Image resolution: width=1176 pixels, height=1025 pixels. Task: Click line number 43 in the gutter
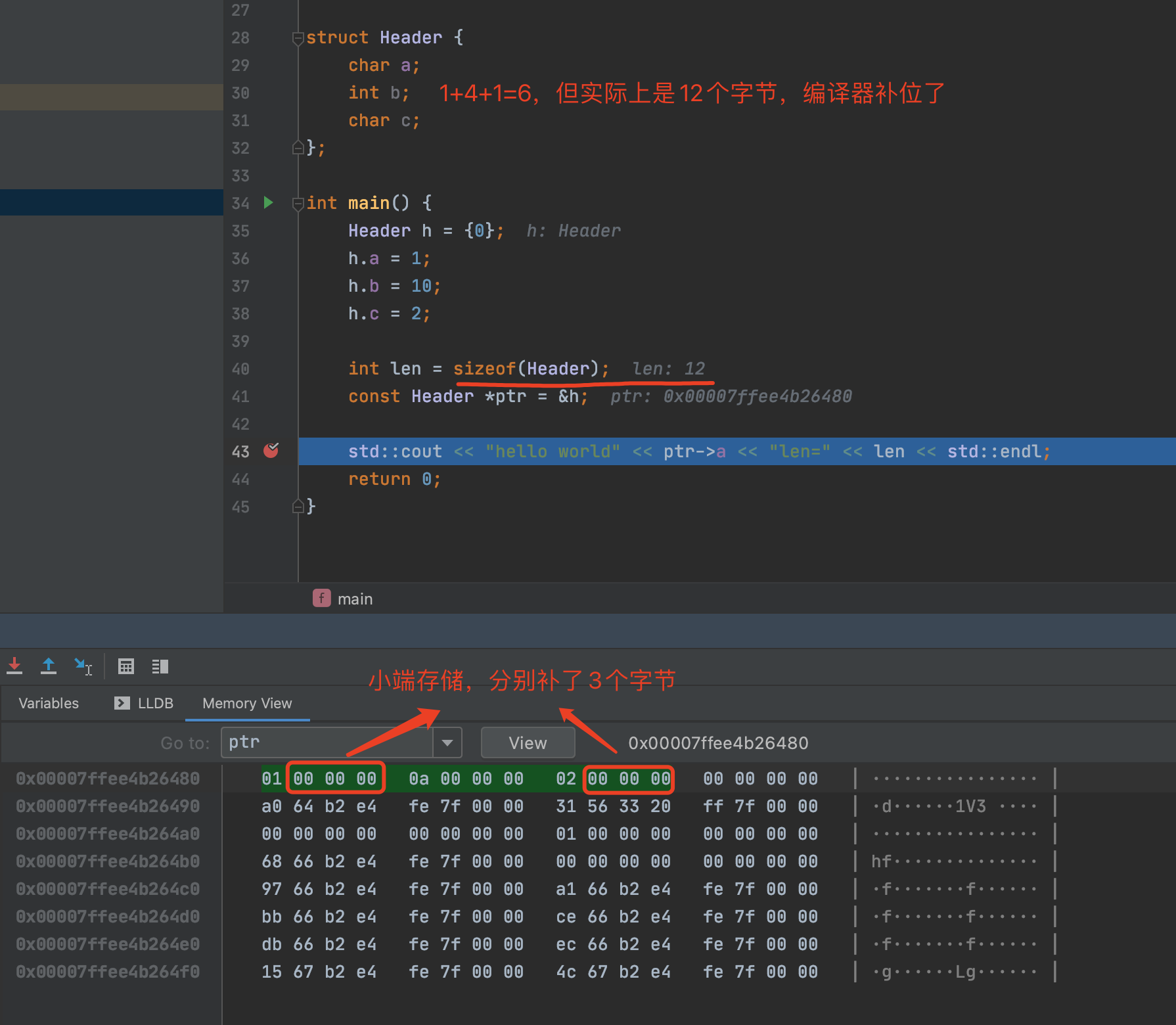coord(240,451)
